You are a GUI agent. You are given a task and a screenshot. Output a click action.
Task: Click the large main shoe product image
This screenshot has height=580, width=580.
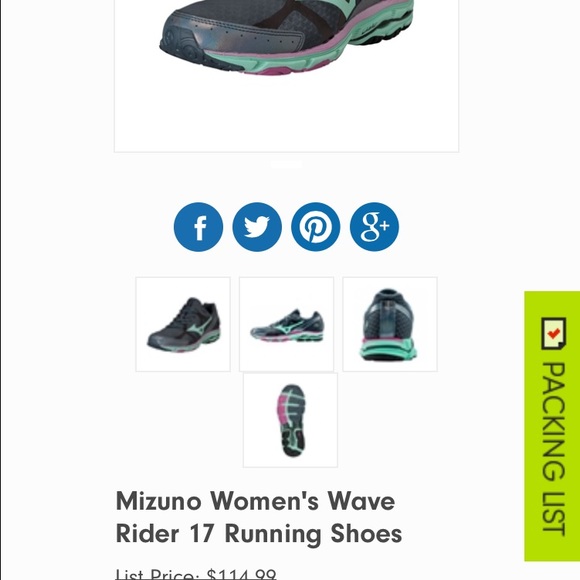tap(286, 75)
